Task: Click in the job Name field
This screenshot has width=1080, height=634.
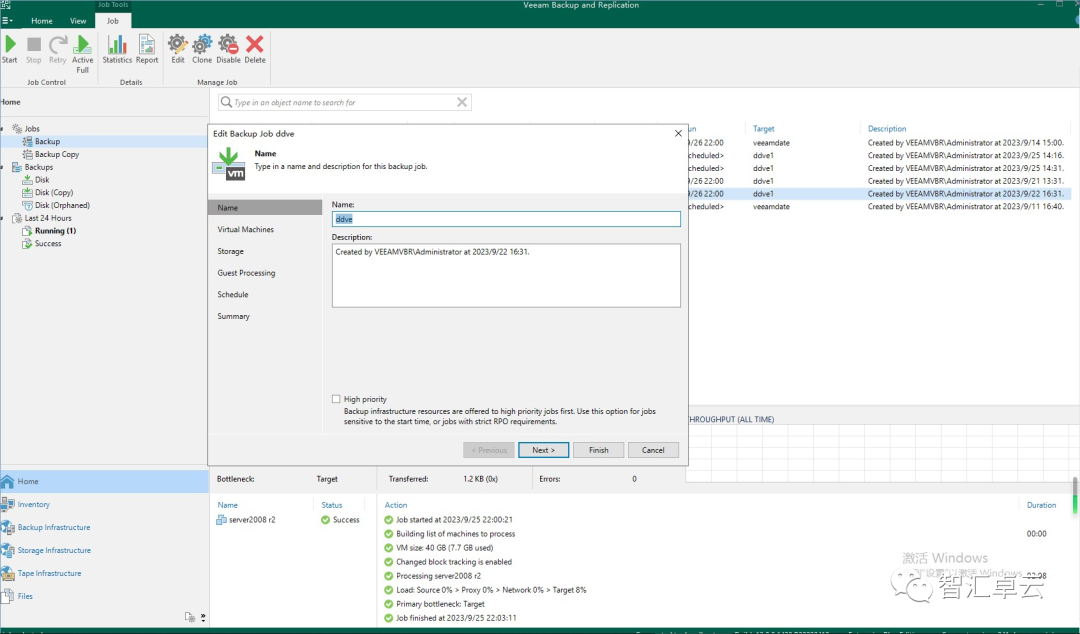Action: pos(506,219)
